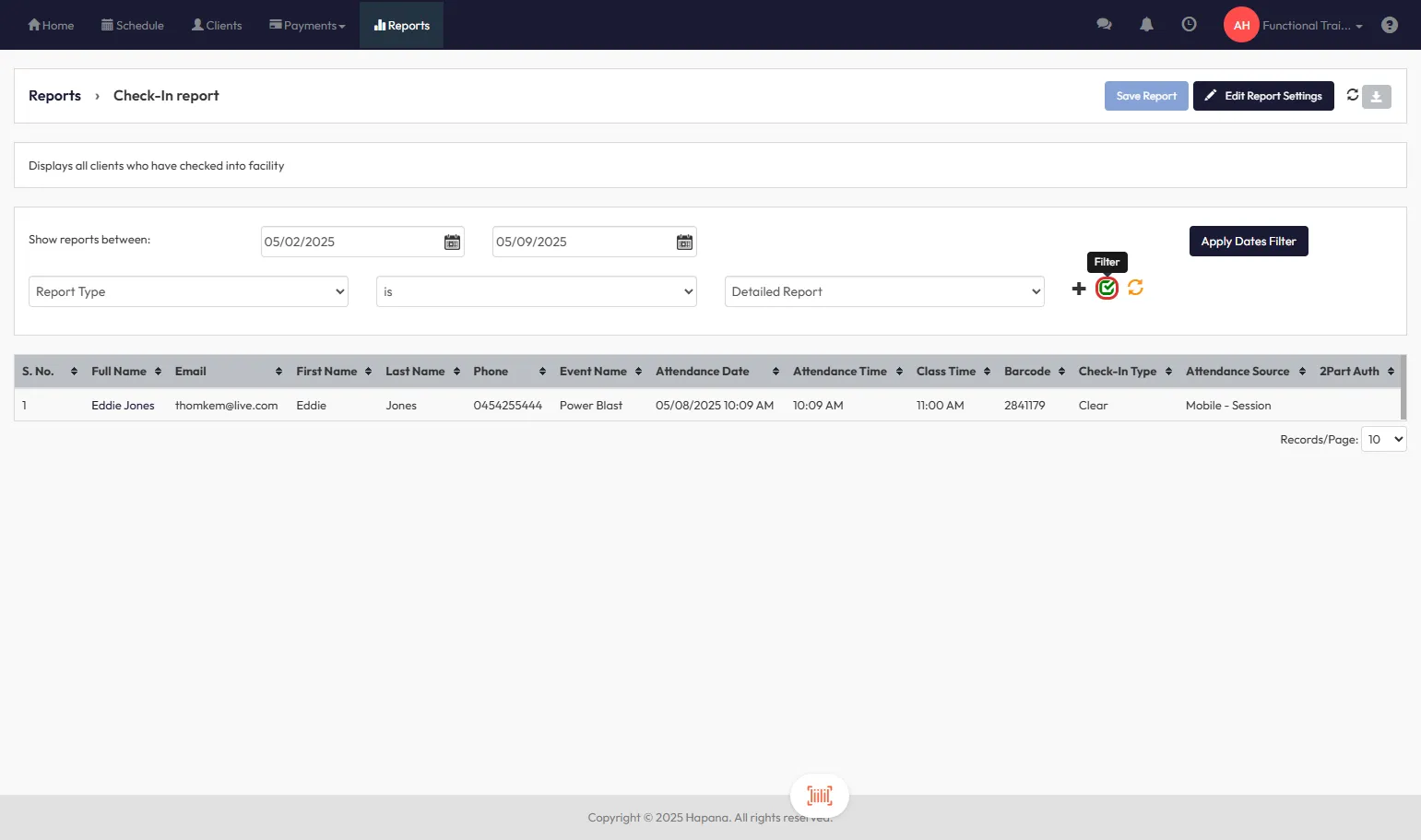Open the notifications bell icon
Image resolution: width=1421 pixels, height=840 pixels.
pos(1146,25)
